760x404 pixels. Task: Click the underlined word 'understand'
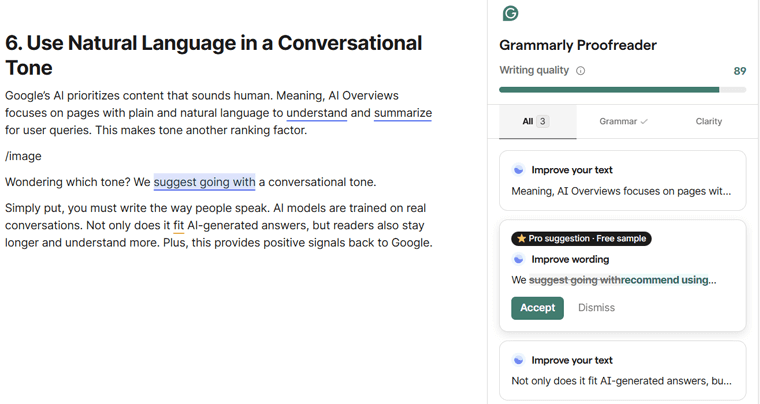pos(317,113)
